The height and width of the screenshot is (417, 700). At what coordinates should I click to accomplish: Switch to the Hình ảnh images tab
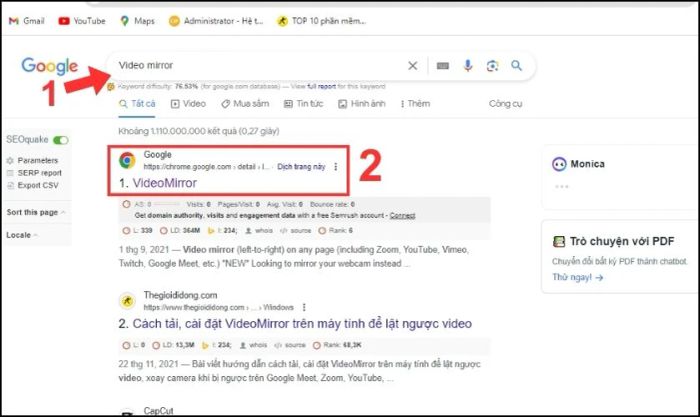click(x=362, y=103)
